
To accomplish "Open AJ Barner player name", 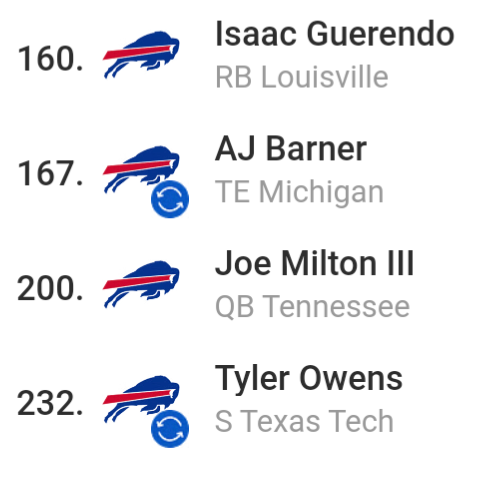I will (291, 149).
